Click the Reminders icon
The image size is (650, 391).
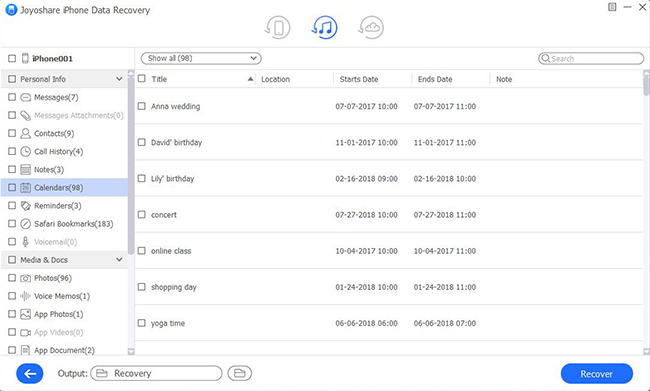click(x=26, y=206)
